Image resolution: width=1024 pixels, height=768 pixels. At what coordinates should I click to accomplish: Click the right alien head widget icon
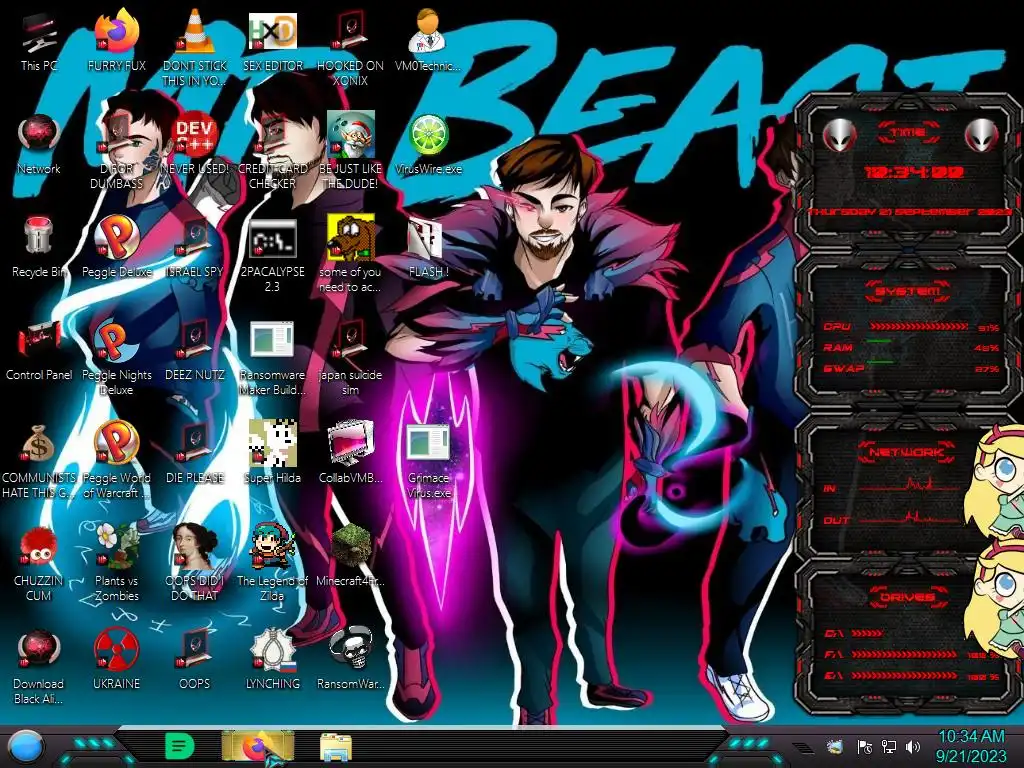(x=982, y=136)
